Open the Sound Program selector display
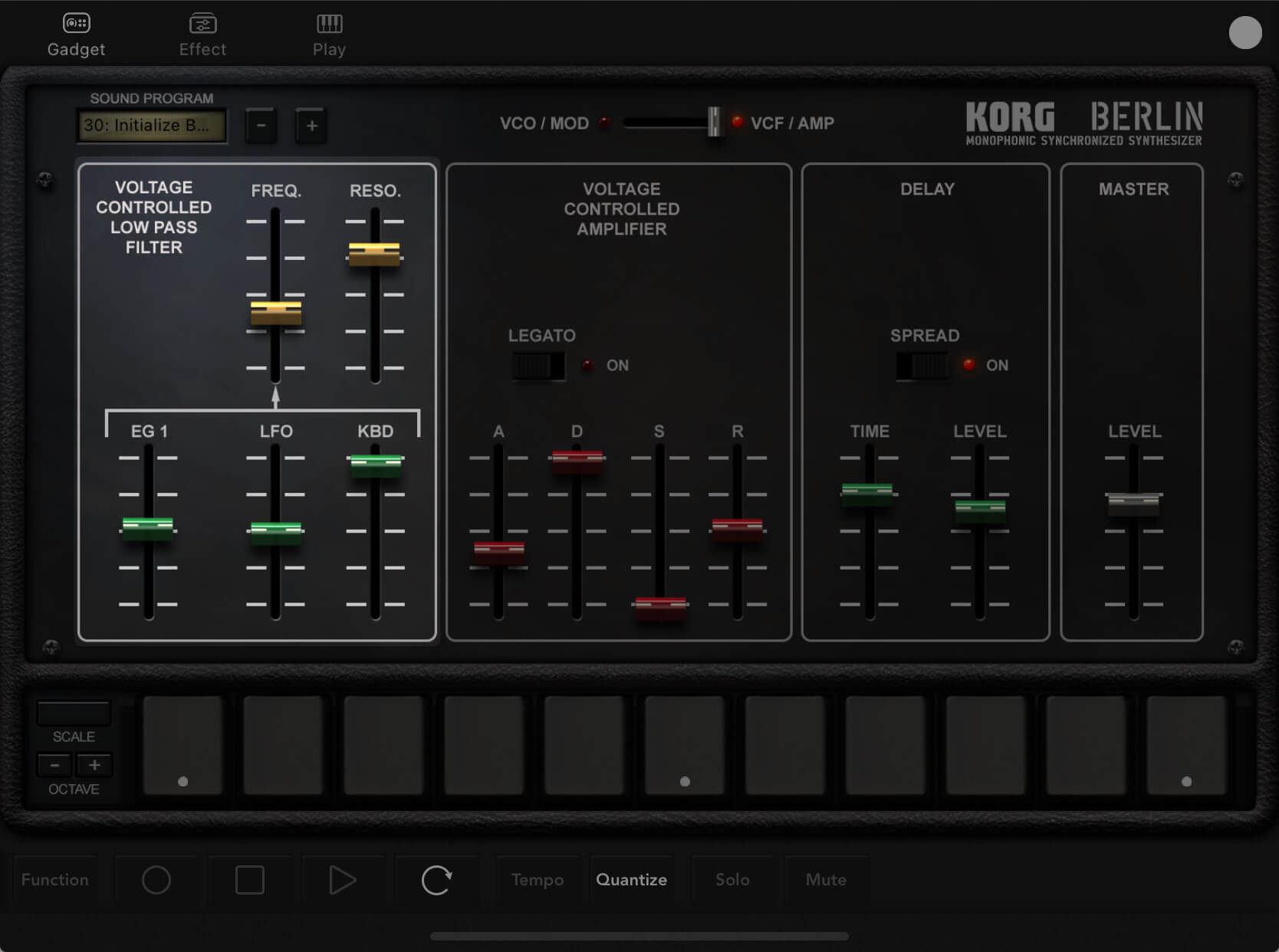Screen dimensions: 1279x952 point(152,126)
